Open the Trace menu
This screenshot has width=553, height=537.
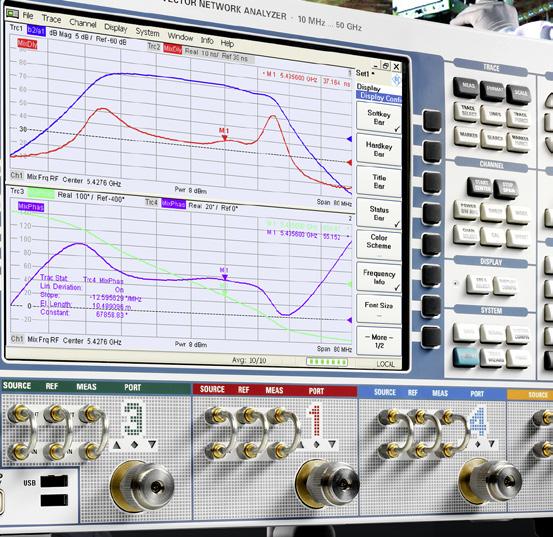[51, 19]
